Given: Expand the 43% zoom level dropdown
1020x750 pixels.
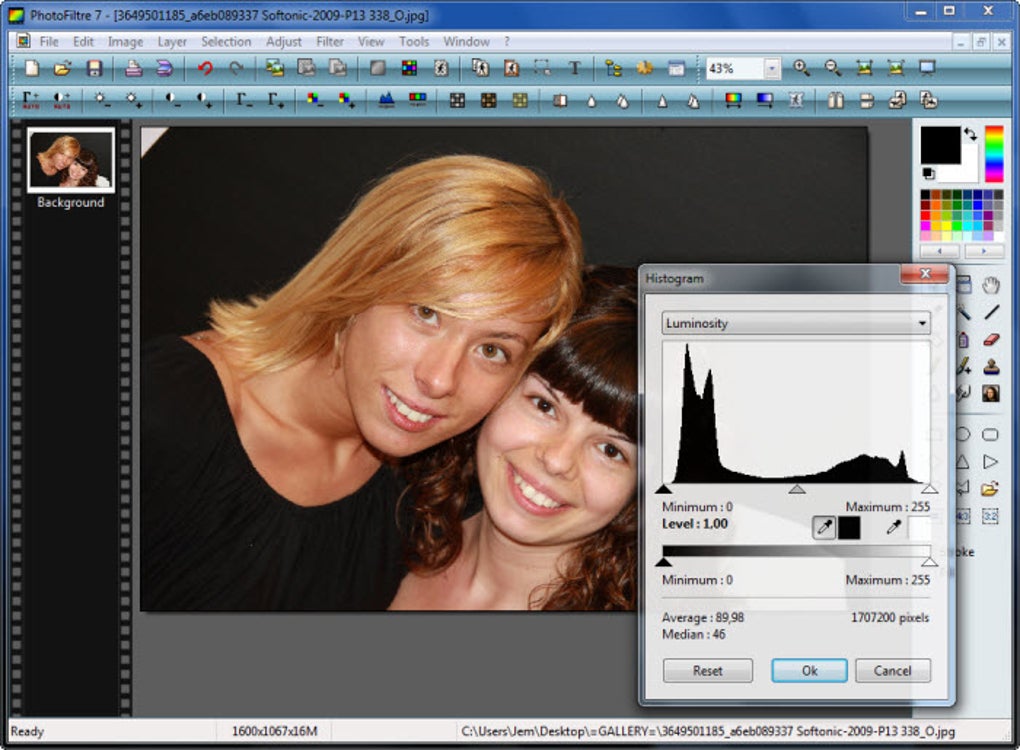Looking at the screenshot, I should click(771, 69).
